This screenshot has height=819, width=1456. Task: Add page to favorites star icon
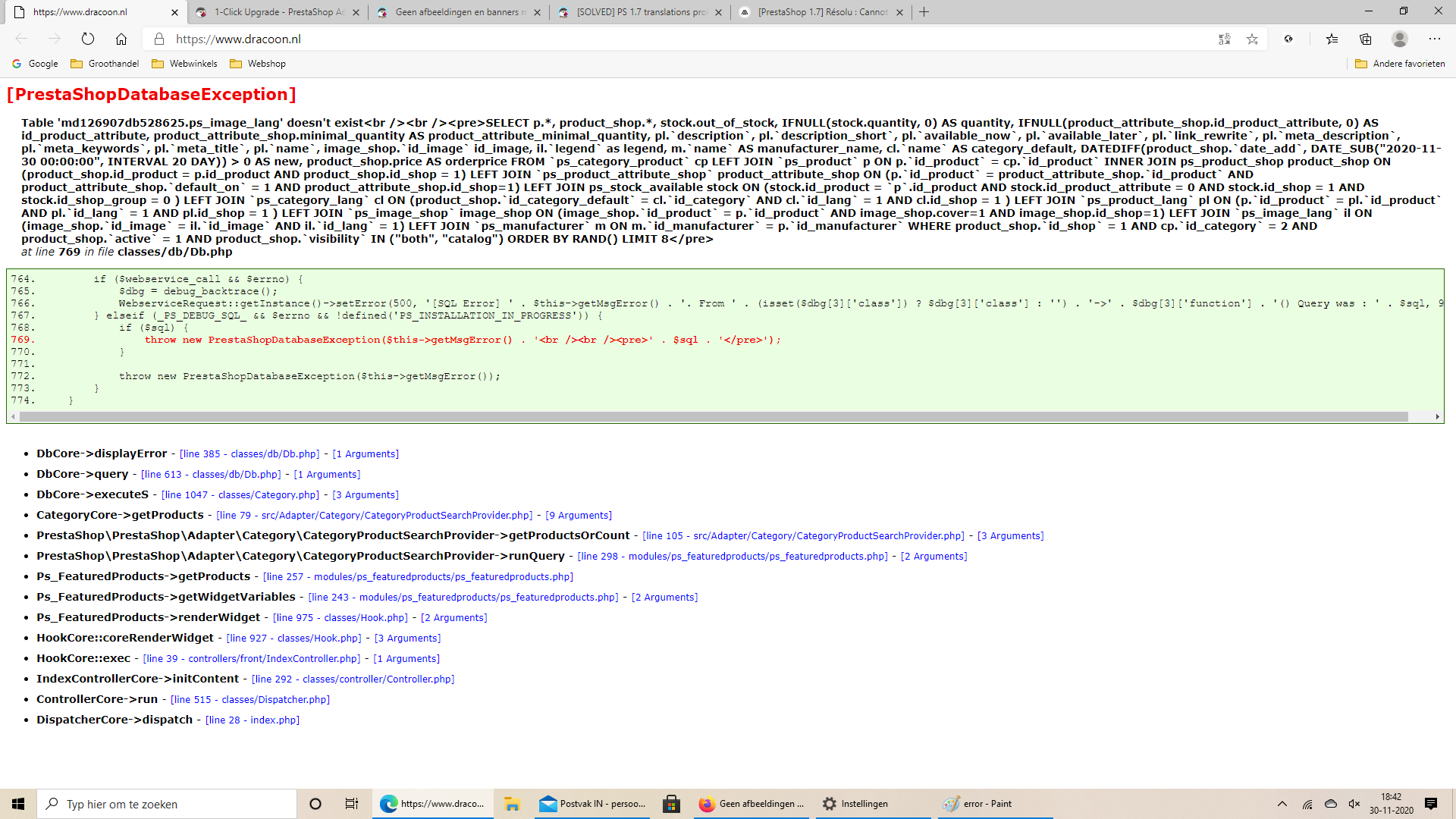coord(1252,39)
